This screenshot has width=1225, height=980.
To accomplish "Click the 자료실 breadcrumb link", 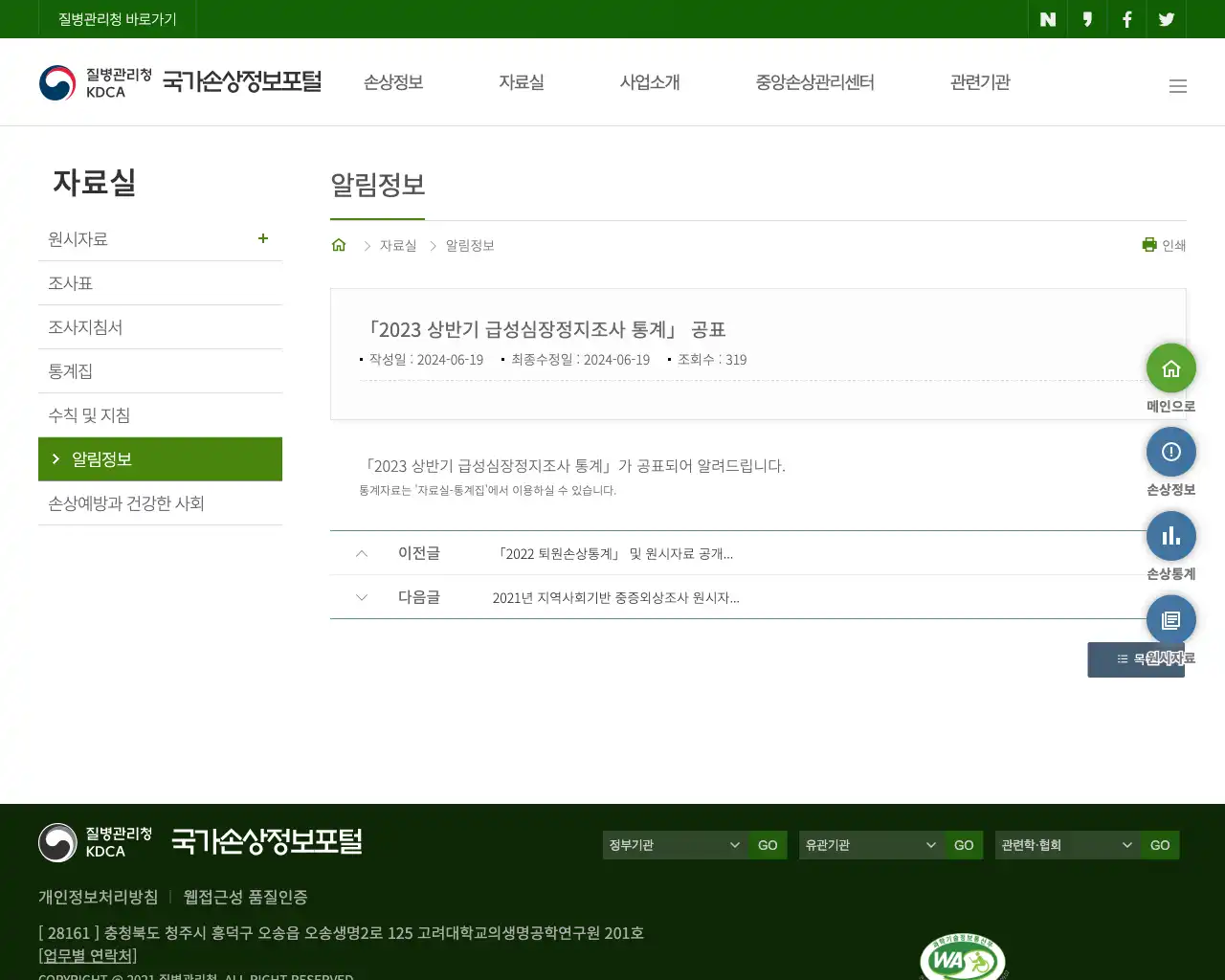I will click(x=398, y=246).
